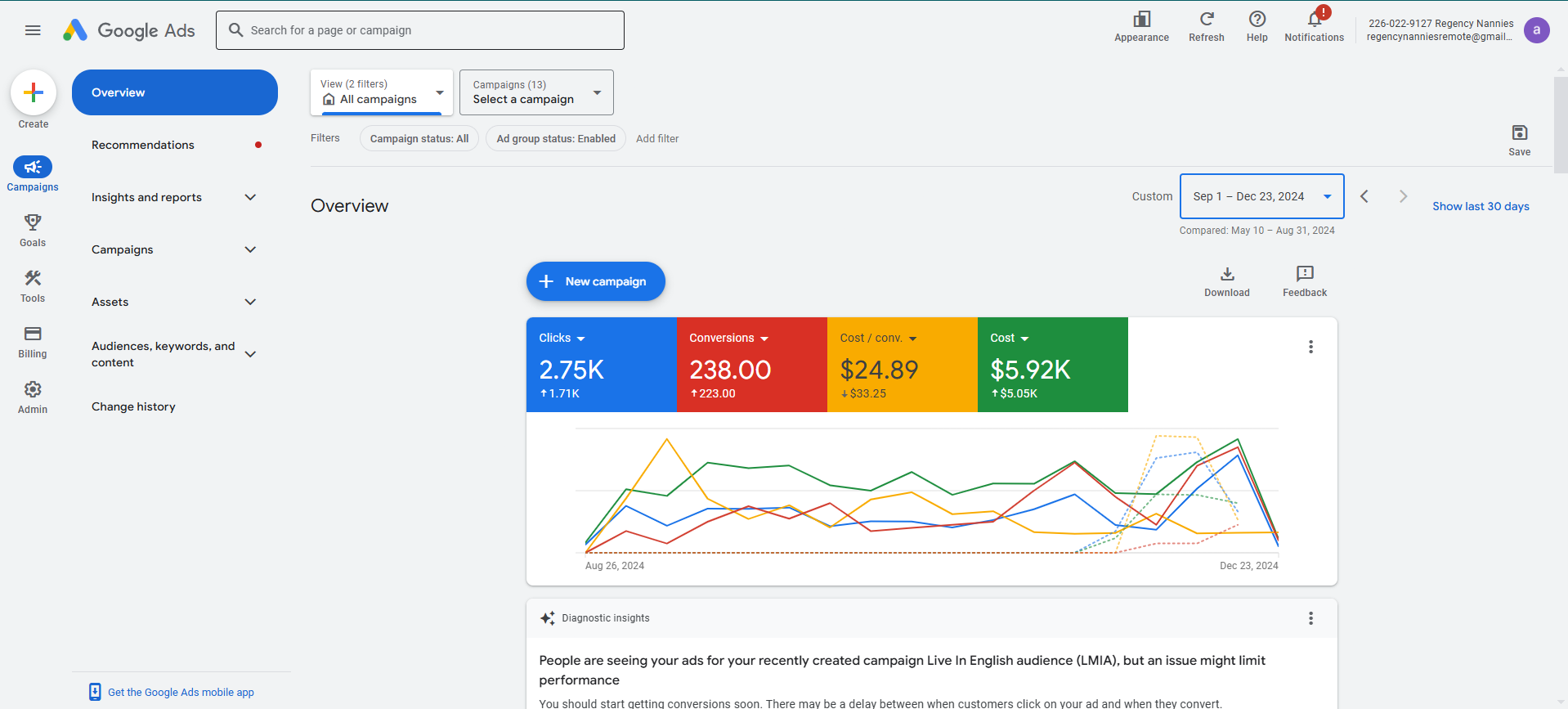Open the date range dropdown
This screenshot has height=709, width=1568.
1261,196
